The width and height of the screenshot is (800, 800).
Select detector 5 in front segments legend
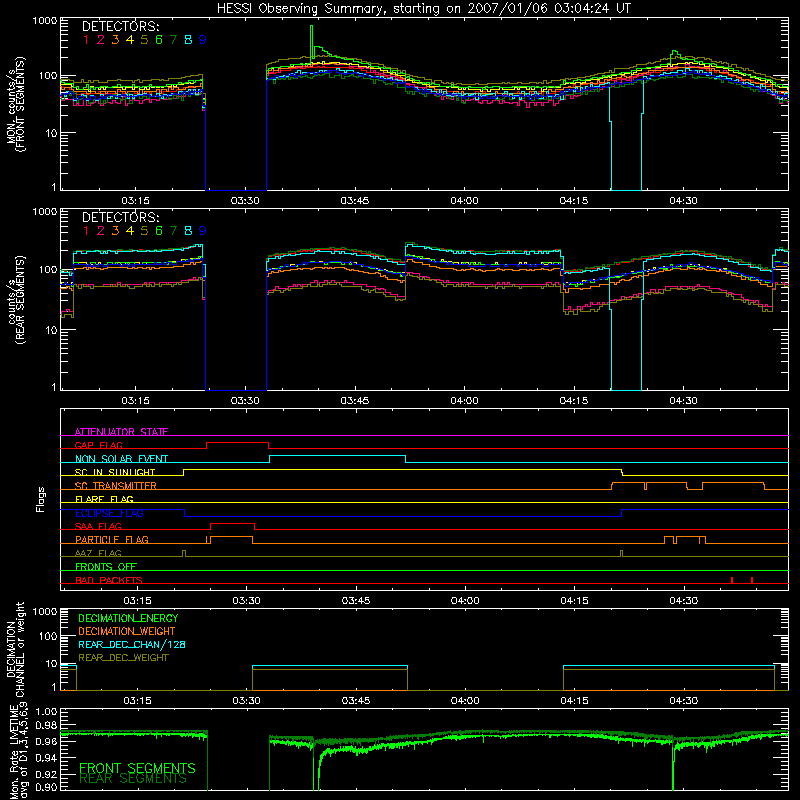(x=144, y=40)
